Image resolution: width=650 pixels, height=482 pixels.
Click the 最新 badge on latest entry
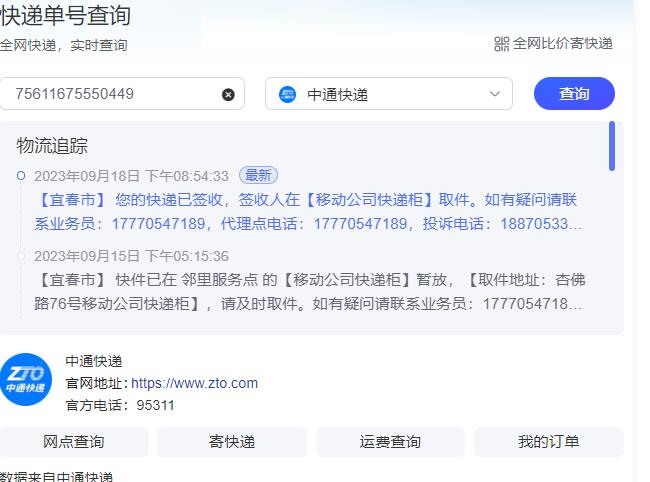pyautogui.click(x=258, y=175)
